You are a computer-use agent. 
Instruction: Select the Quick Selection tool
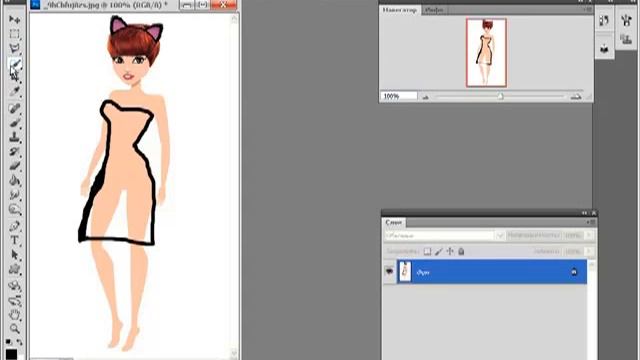[x=14, y=63]
